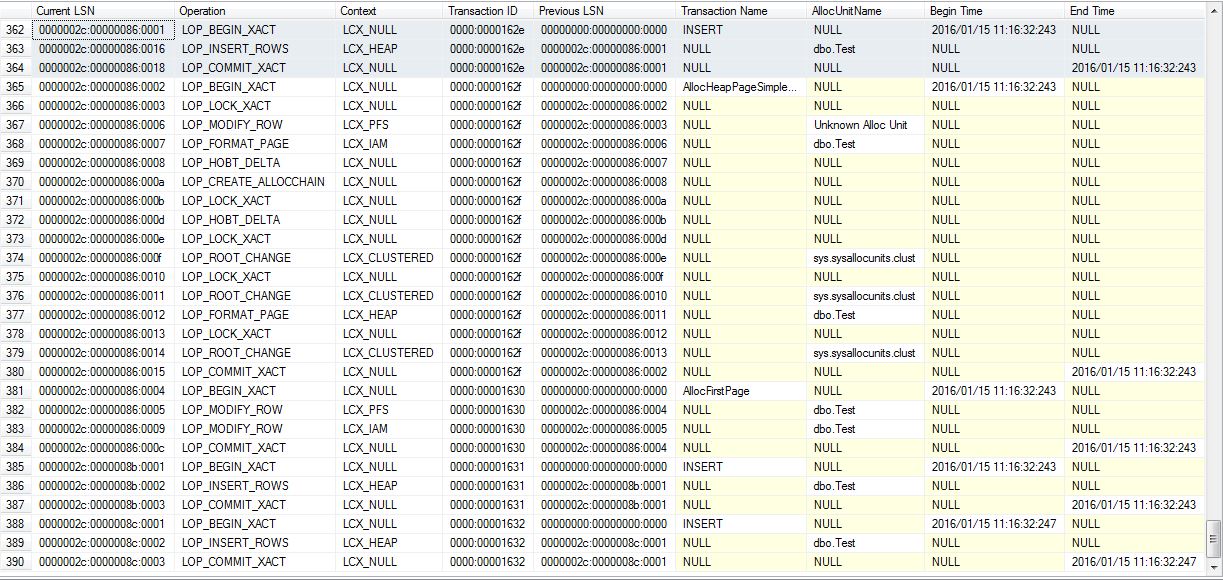Click the sys.sysallocunits.clust cell in row 374

866,258
